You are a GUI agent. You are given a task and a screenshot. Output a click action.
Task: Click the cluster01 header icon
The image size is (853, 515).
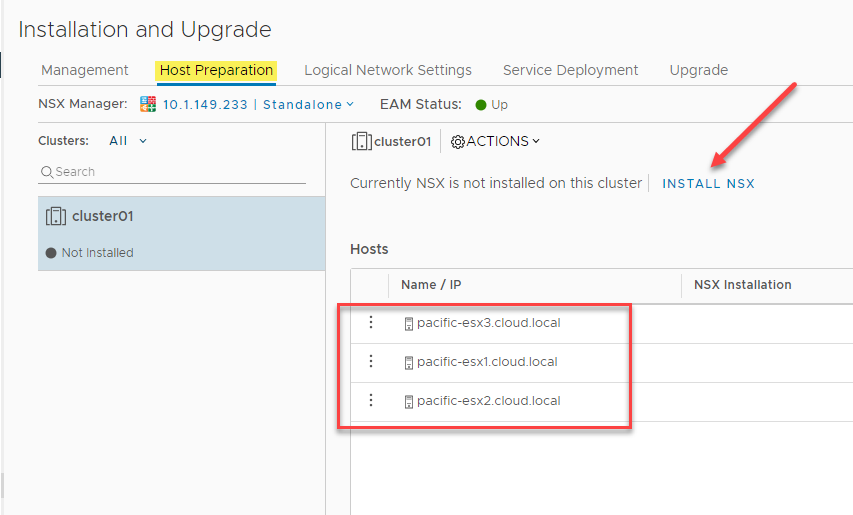point(361,141)
